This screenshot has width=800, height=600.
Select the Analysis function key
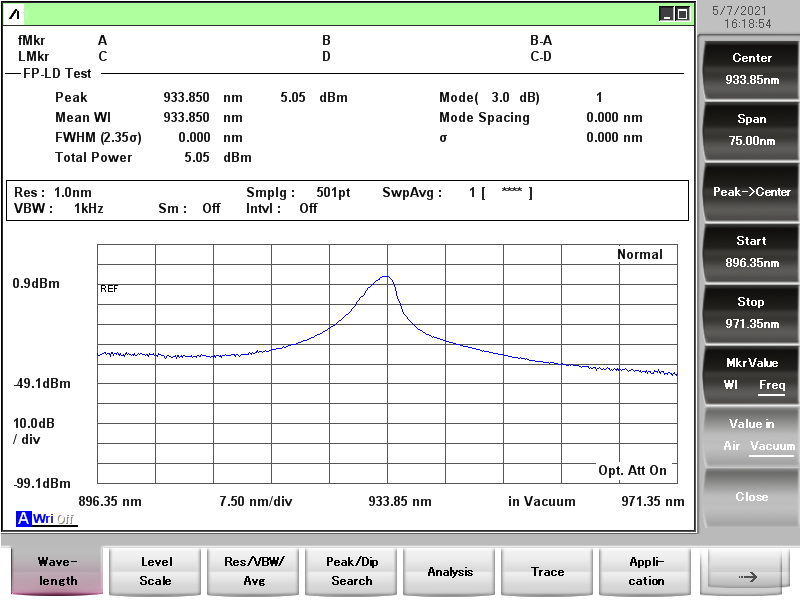point(450,572)
